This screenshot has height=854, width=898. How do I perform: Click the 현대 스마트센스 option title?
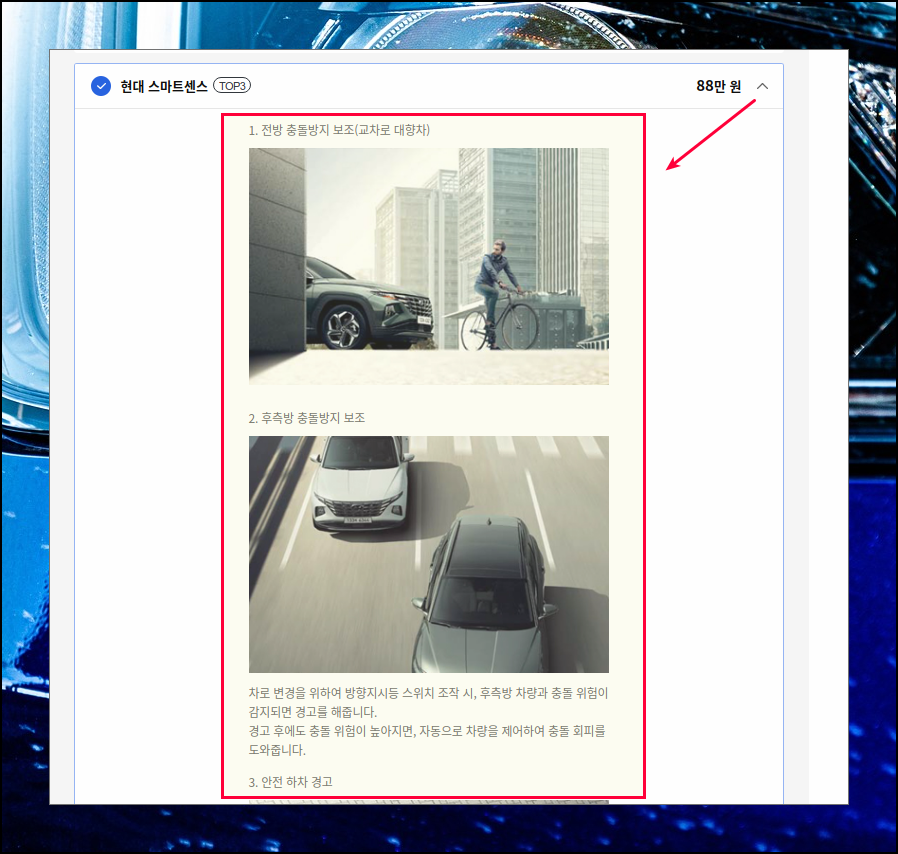pyautogui.click(x=164, y=86)
